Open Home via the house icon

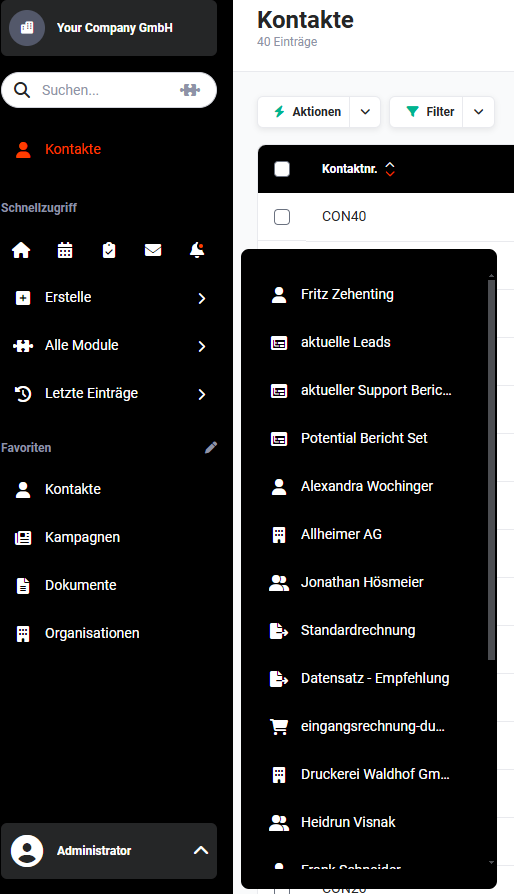(x=21, y=250)
